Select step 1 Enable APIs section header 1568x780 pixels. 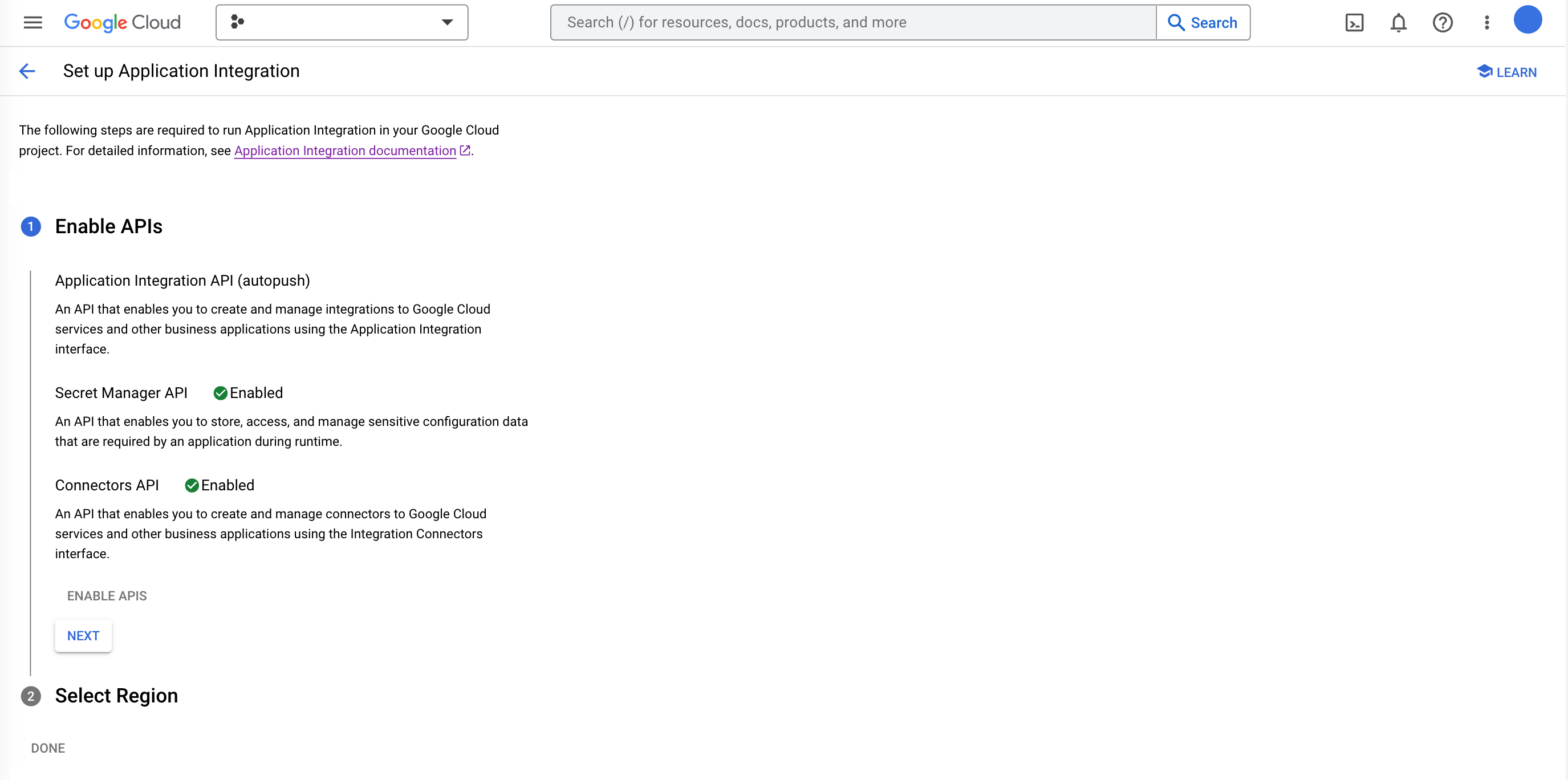(x=108, y=226)
